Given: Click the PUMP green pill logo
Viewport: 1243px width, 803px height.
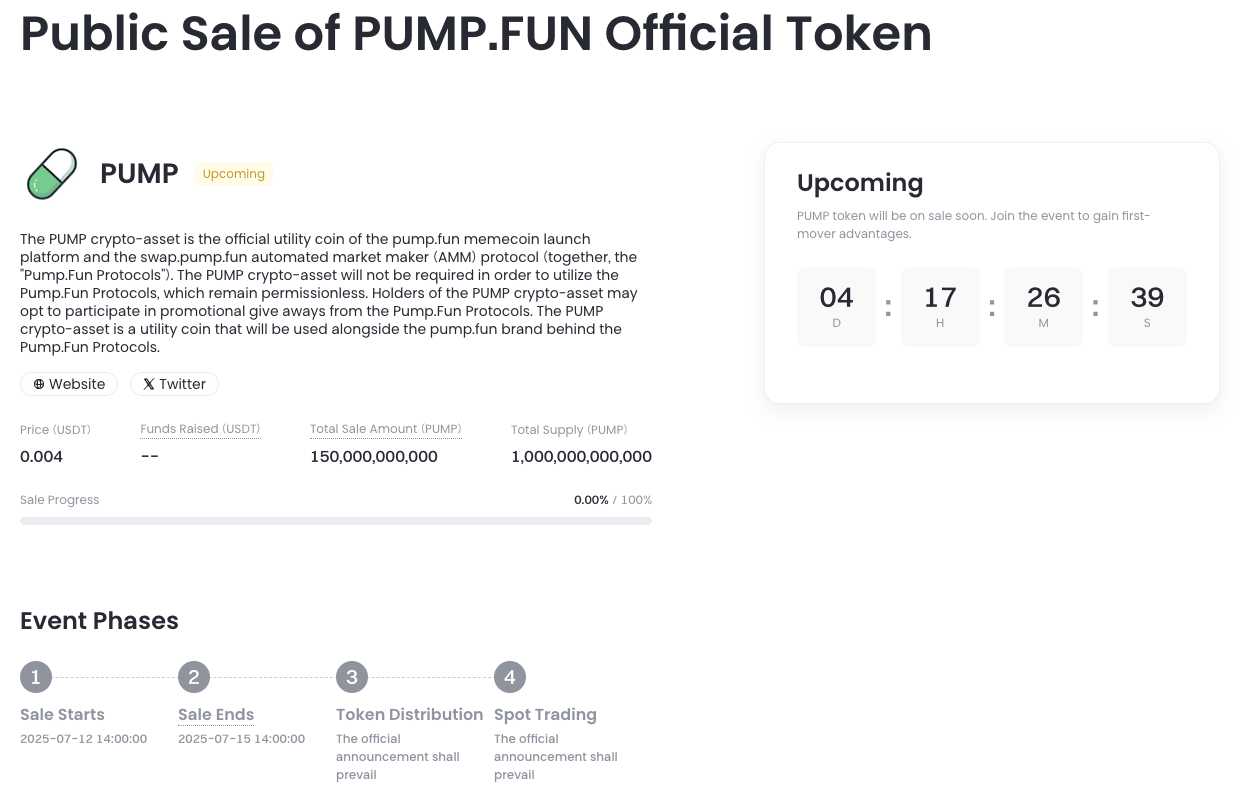Looking at the screenshot, I should [x=52, y=174].
